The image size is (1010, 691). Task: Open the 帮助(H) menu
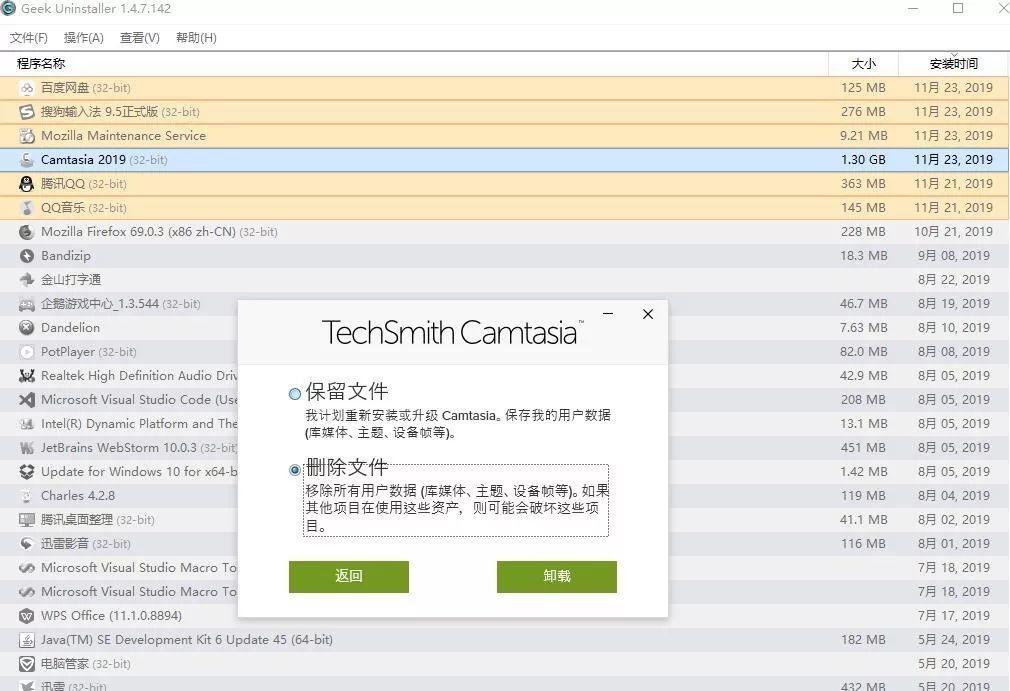[196, 38]
